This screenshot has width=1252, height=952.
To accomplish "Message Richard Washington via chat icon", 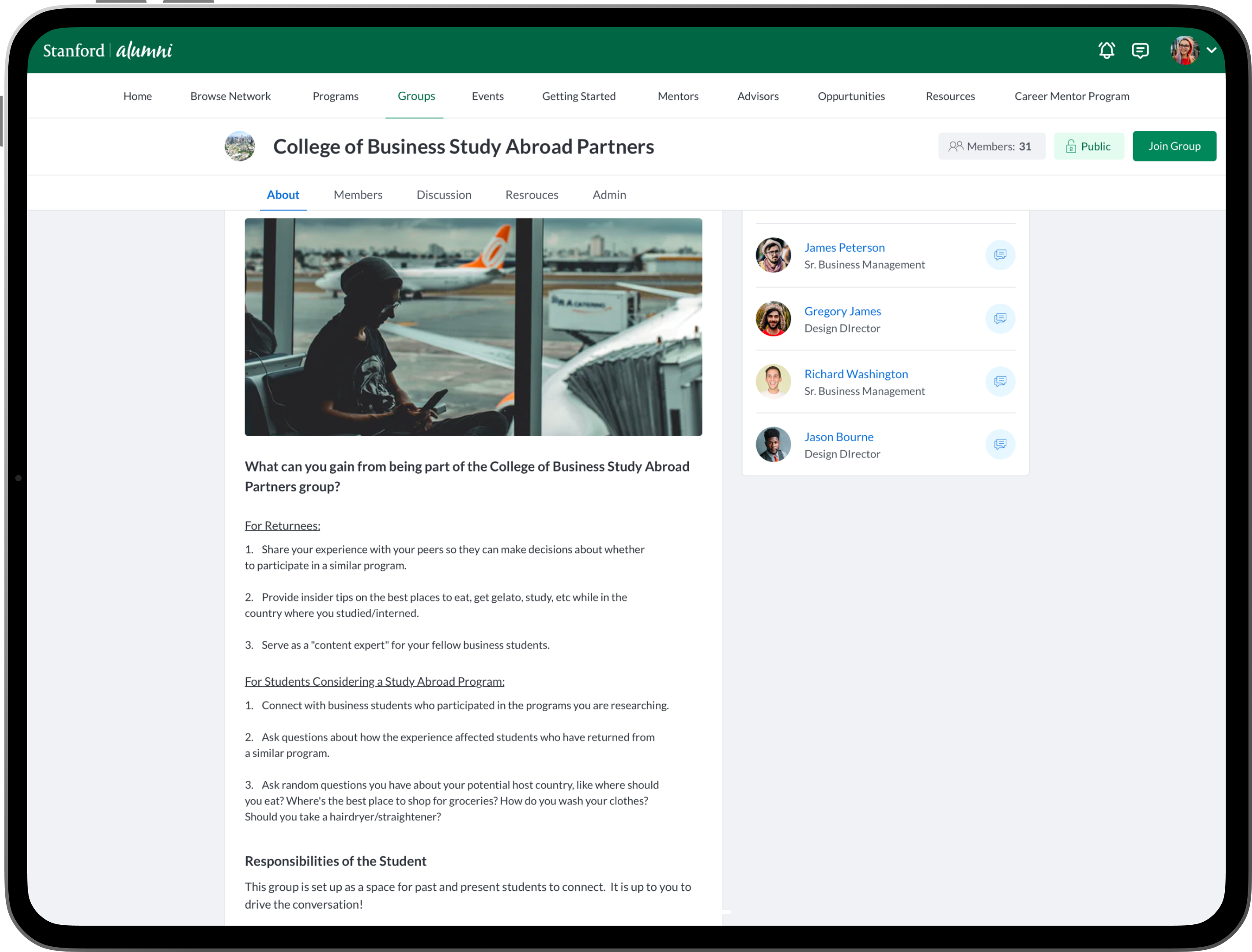I will [1000, 381].
